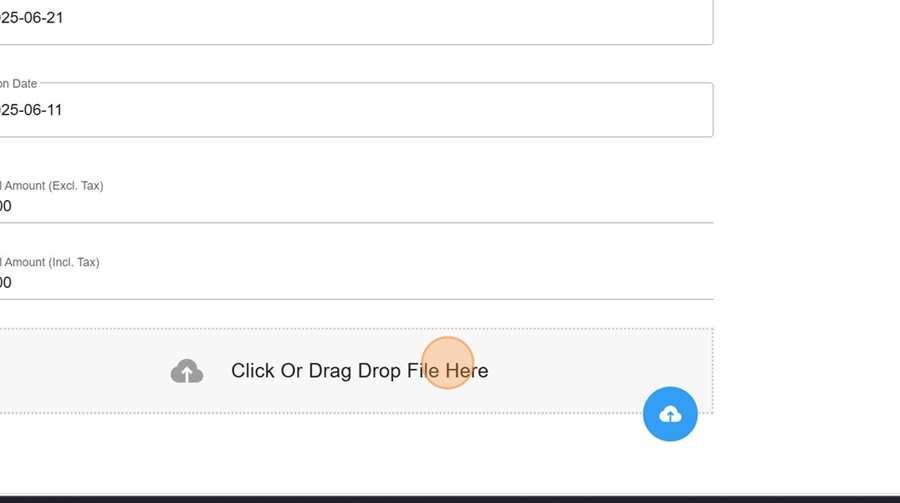Click the gray cloud upload icon
Viewport: 900px width, 503px height.
[187, 371]
